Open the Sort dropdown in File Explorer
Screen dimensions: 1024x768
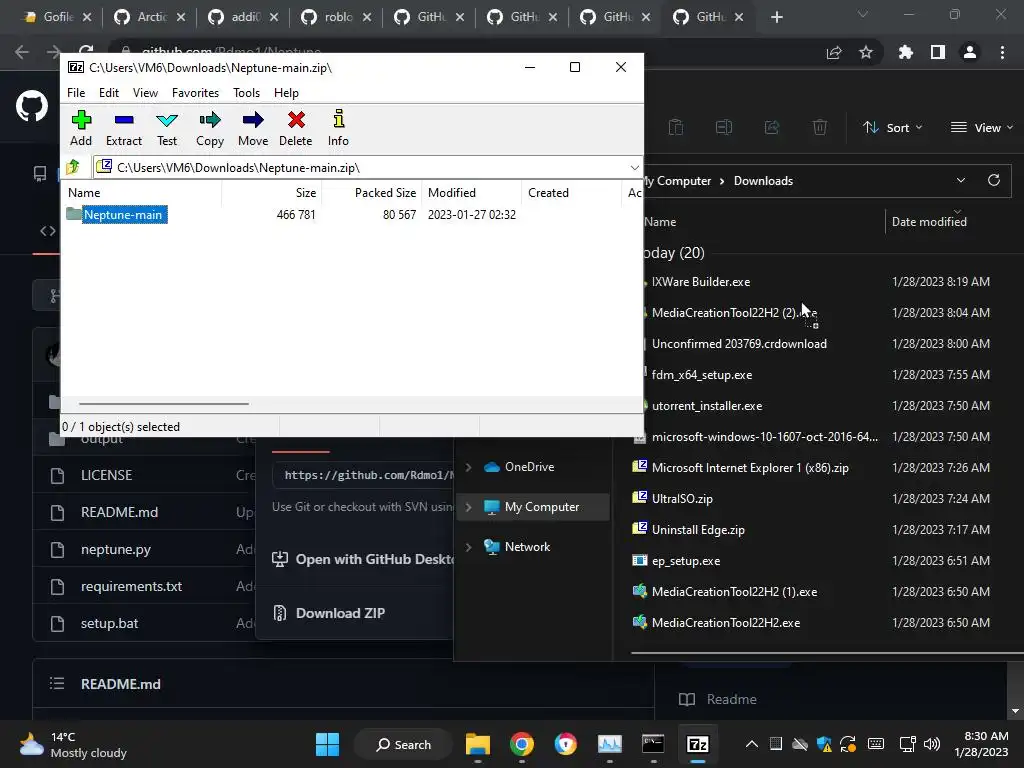tap(892, 128)
